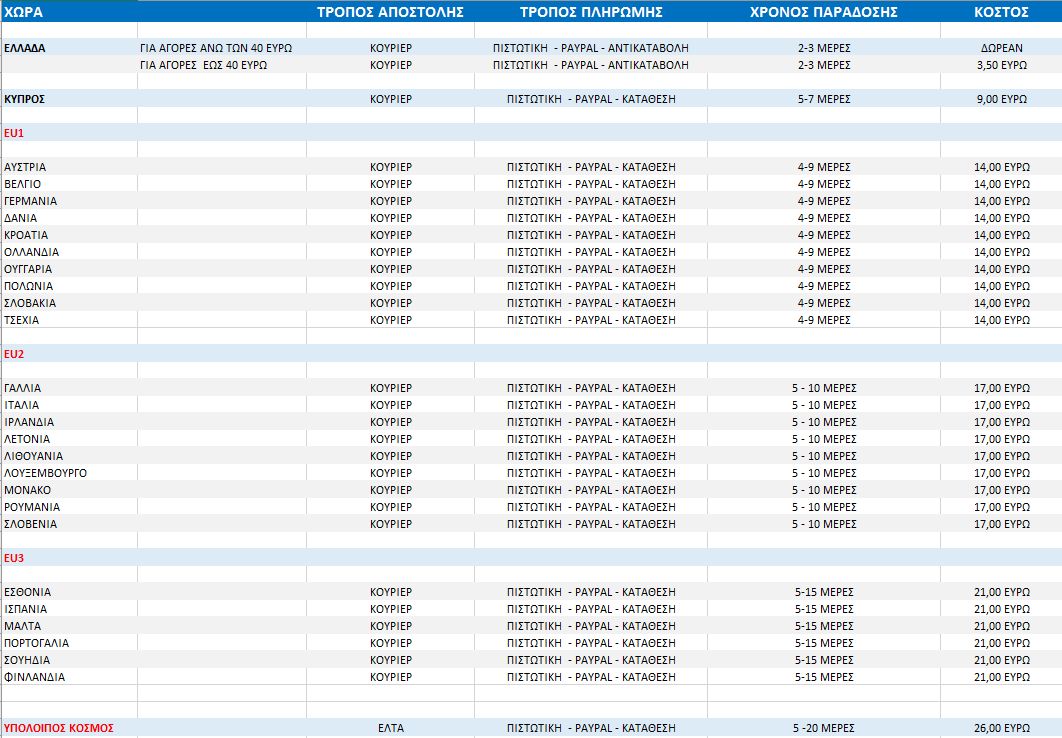
Task: Select the EU3 zone label
Action: tap(14, 558)
